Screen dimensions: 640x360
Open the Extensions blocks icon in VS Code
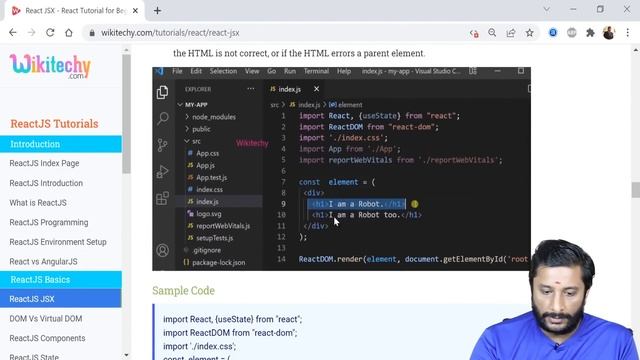162,198
